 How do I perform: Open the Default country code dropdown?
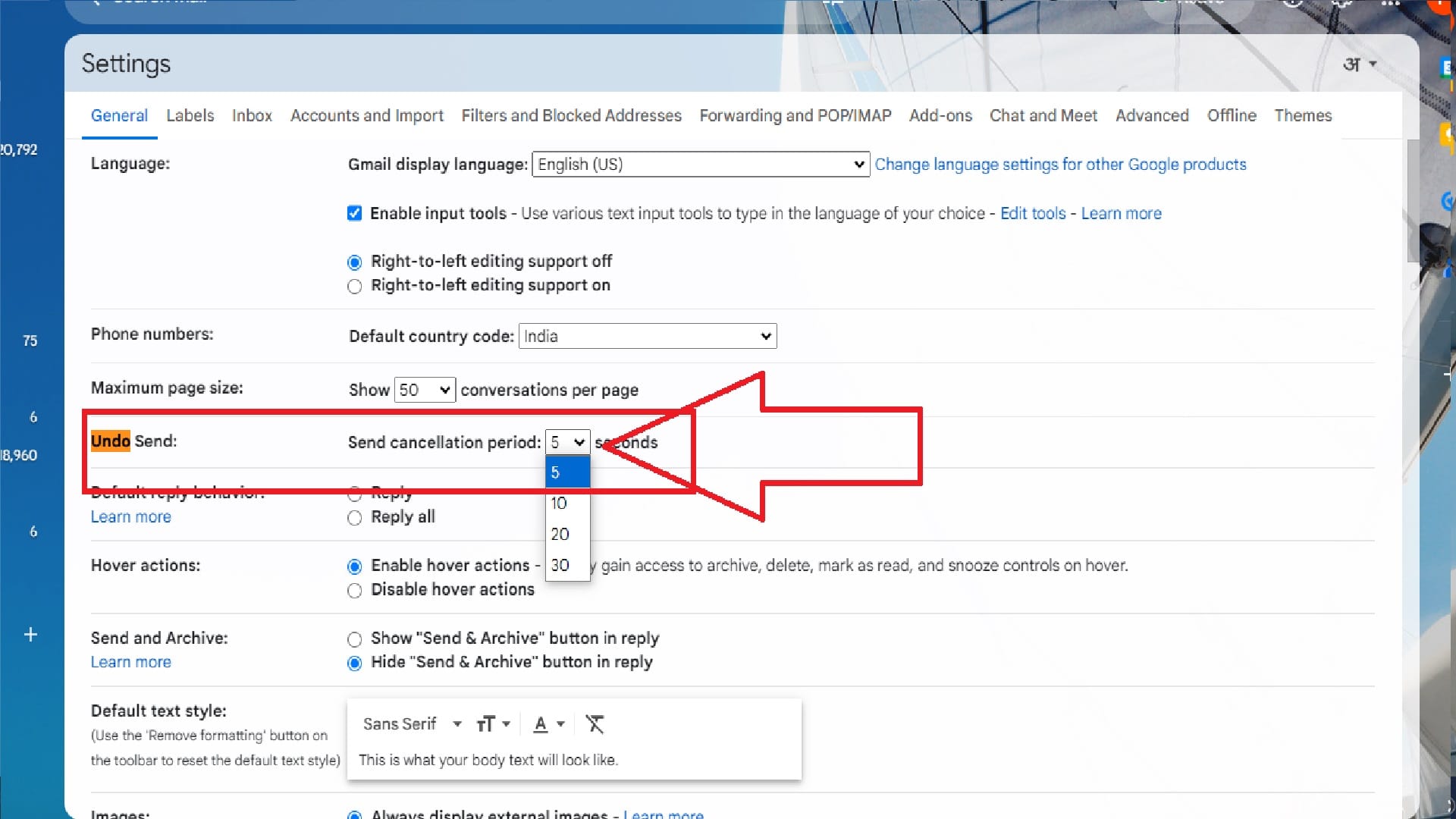(x=648, y=336)
